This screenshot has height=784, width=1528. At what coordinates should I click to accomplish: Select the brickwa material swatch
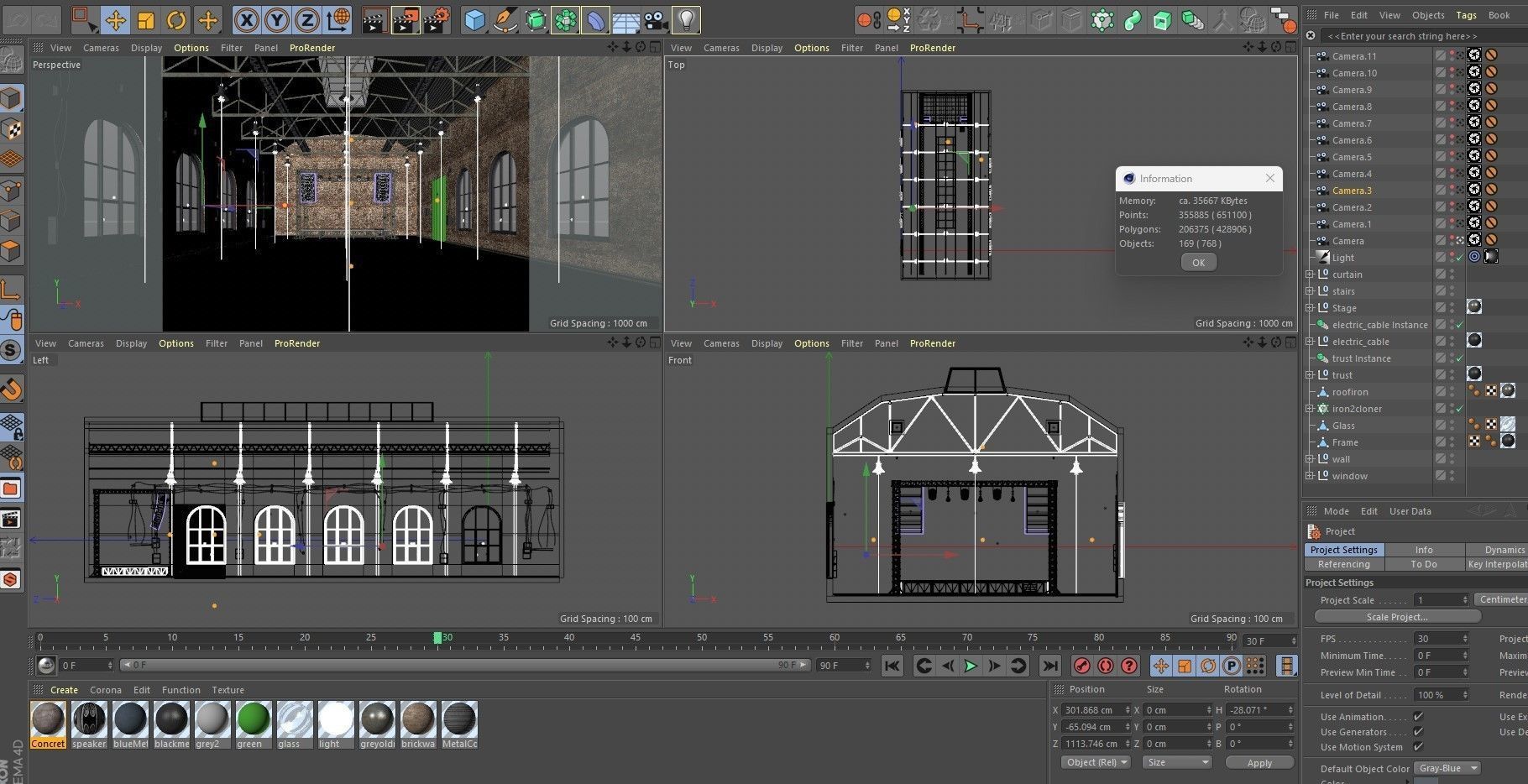pos(418,725)
